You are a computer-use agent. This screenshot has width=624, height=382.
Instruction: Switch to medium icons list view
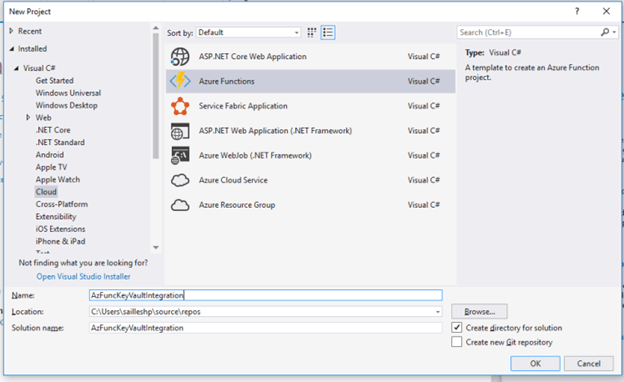328,33
